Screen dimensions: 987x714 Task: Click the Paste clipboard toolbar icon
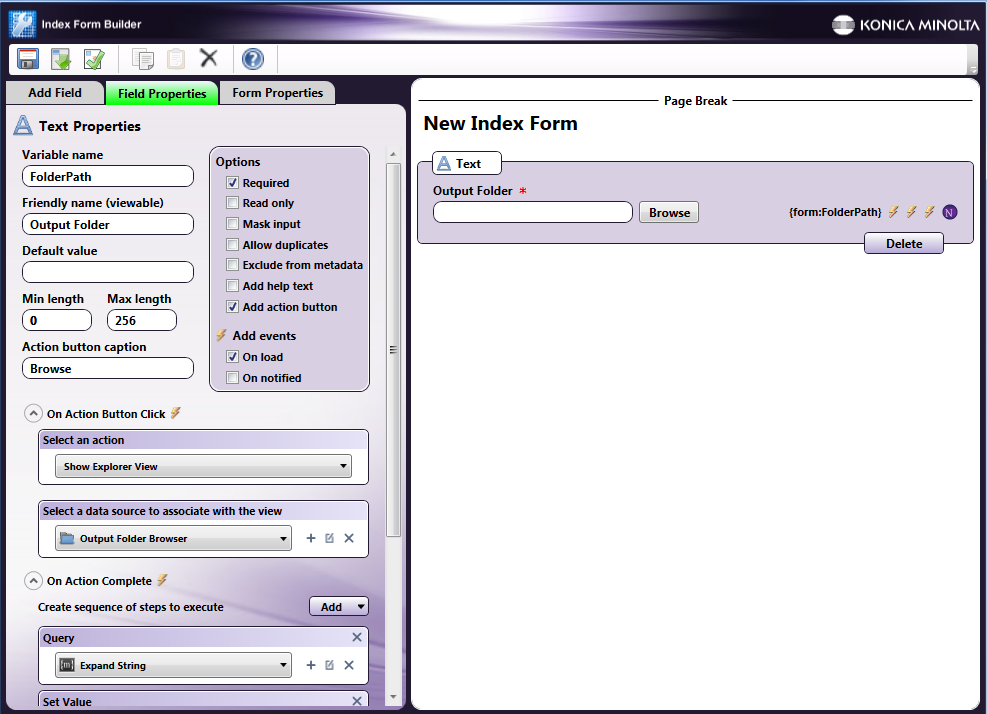pos(176,59)
